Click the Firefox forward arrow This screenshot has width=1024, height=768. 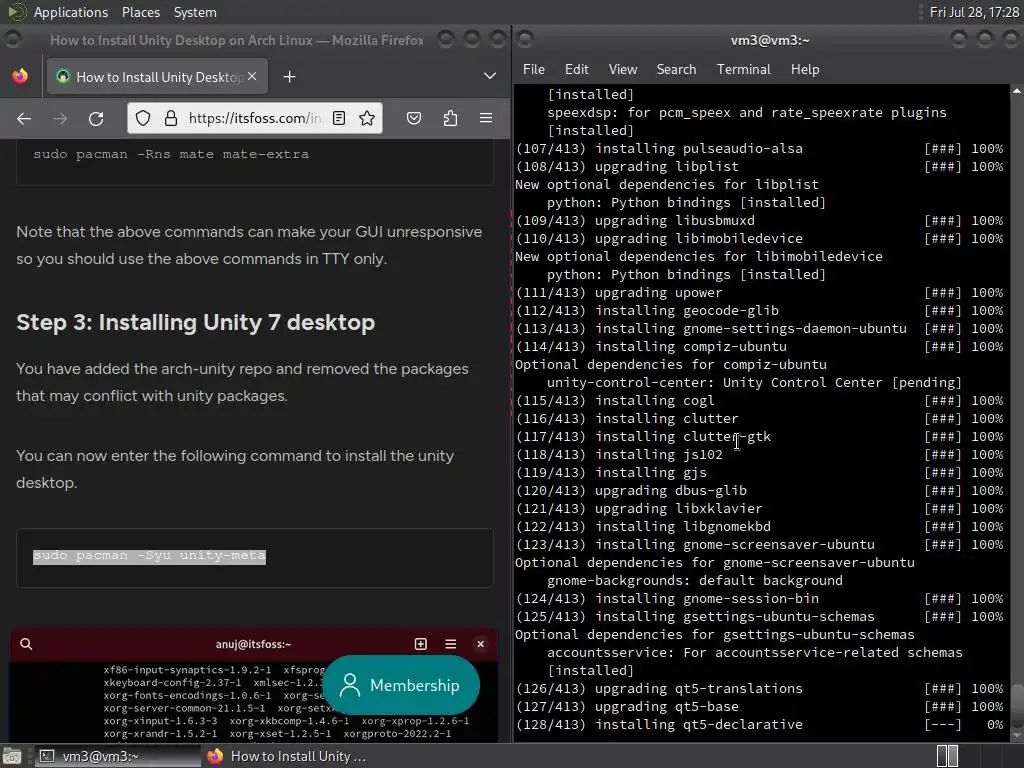pyautogui.click(x=59, y=118)
